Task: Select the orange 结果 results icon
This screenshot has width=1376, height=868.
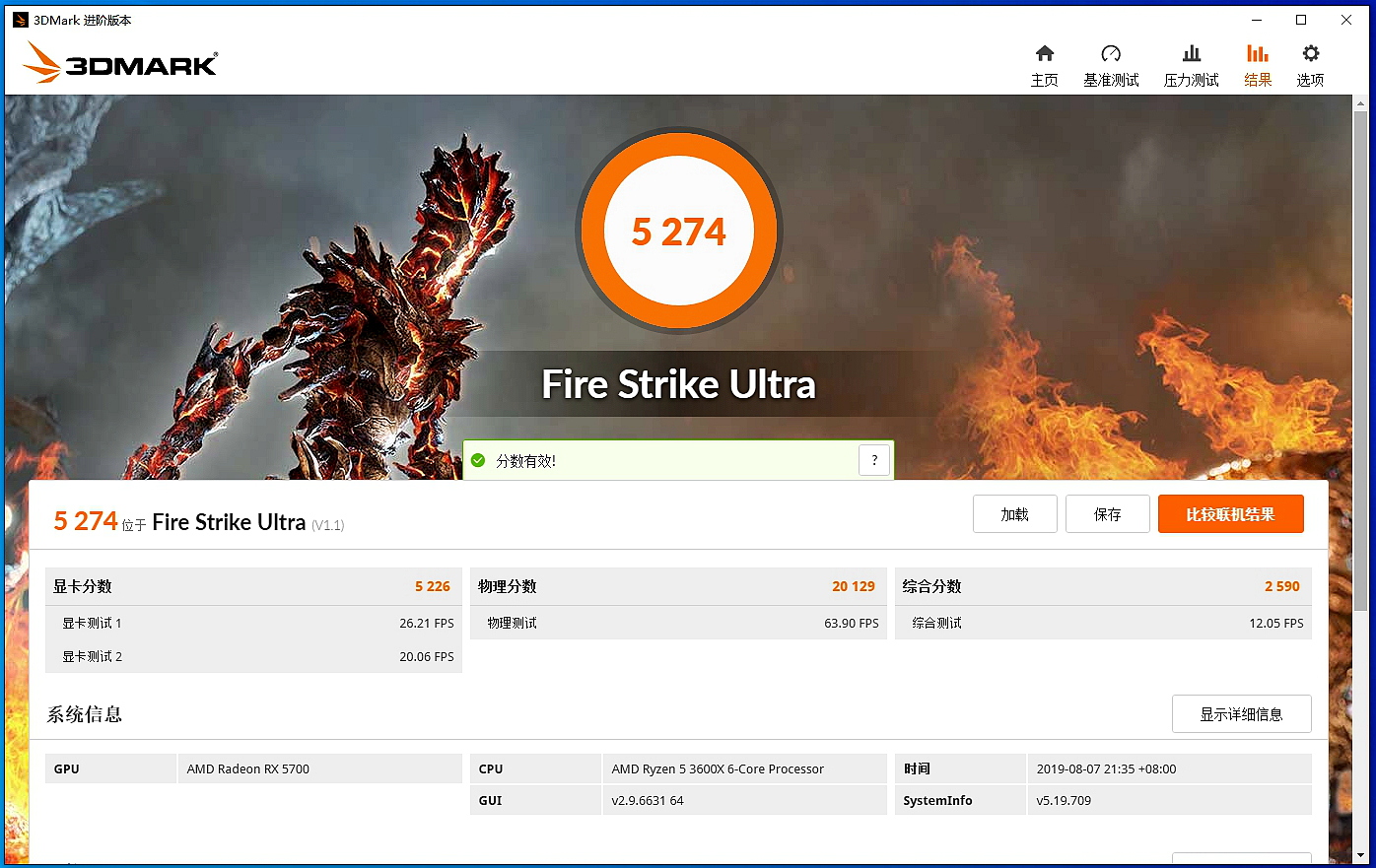Action: (1258, 64)
